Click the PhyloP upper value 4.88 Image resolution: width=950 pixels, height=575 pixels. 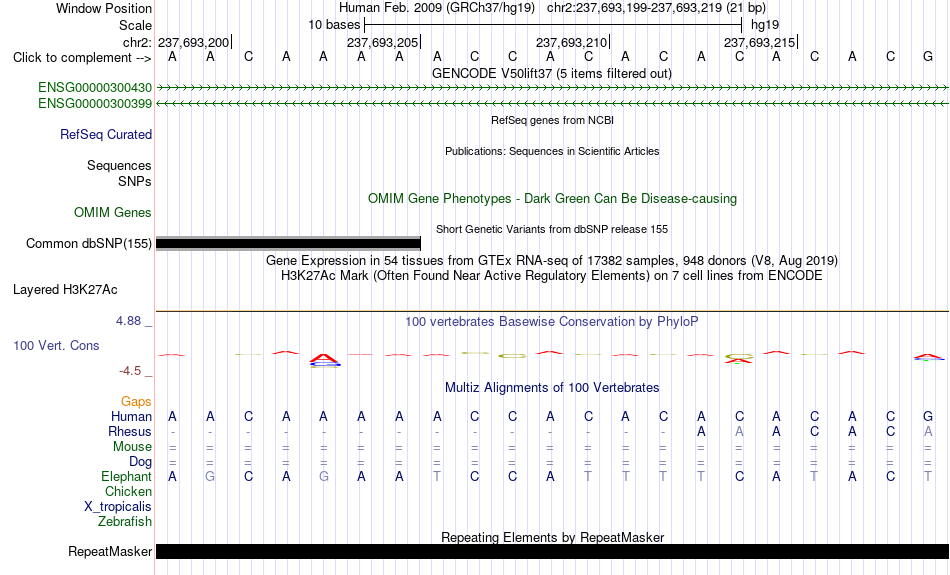click(x=128, y=321)
